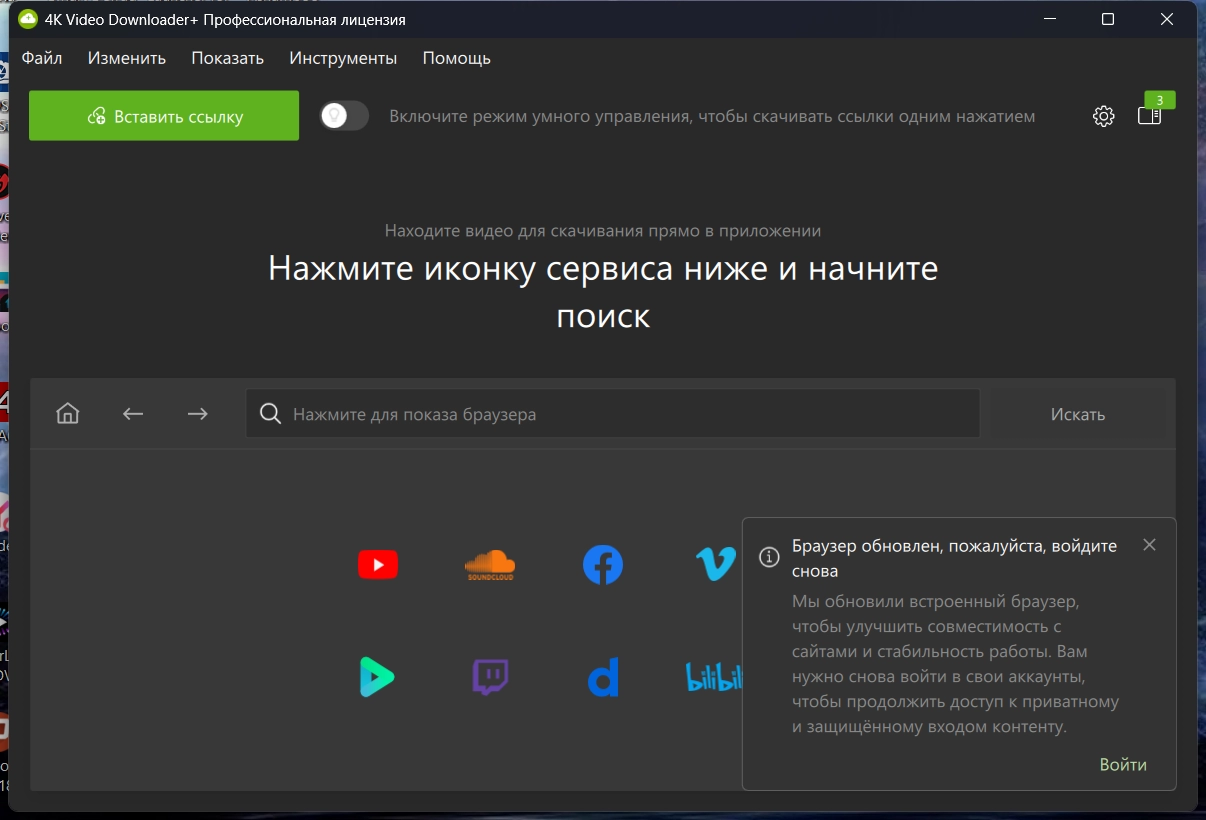Minimize the 4K Video Downloader window
This screenshot has height=820, width=1206.
pyautogui.click(x=1050, y=19)
